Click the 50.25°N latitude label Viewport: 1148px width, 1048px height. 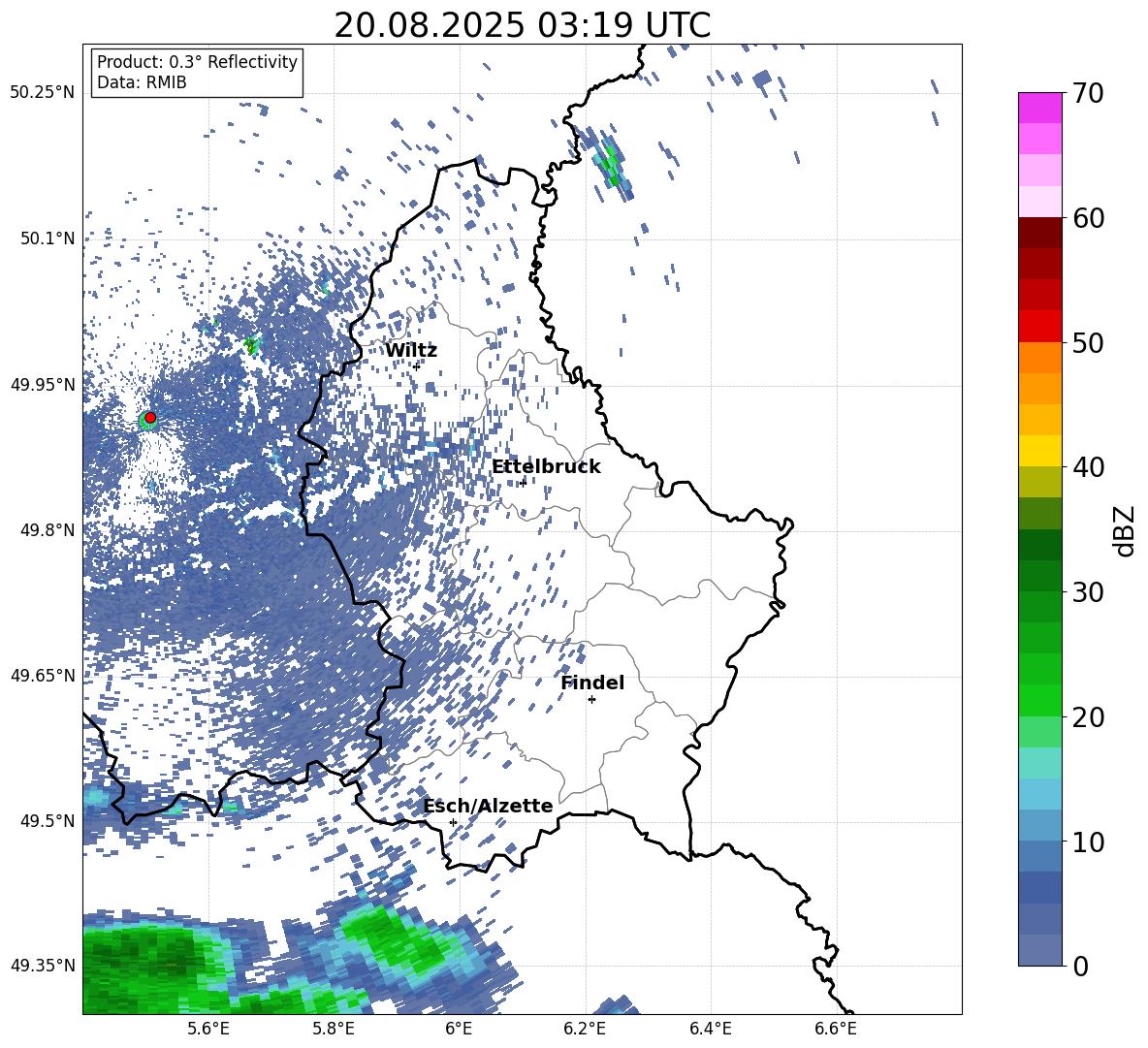pyautogui.click(x=43, y=93)
